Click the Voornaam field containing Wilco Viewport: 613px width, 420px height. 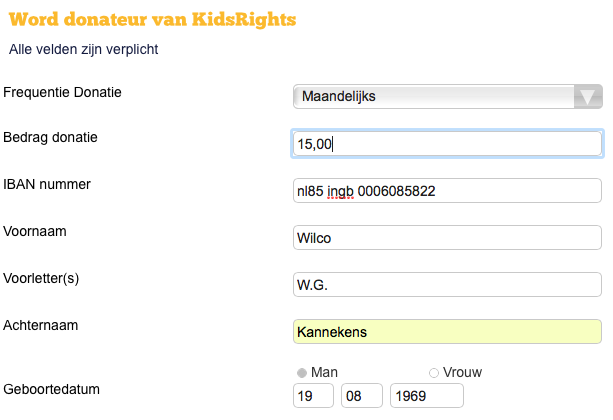point(447,237)
